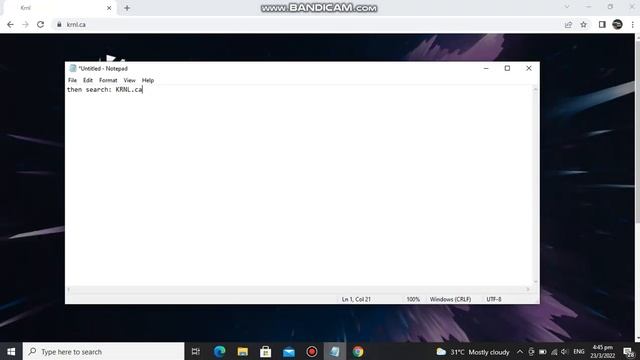Reload the krnl.ca page
Viewport: 640px width, 360px height.
click(40, 24)
